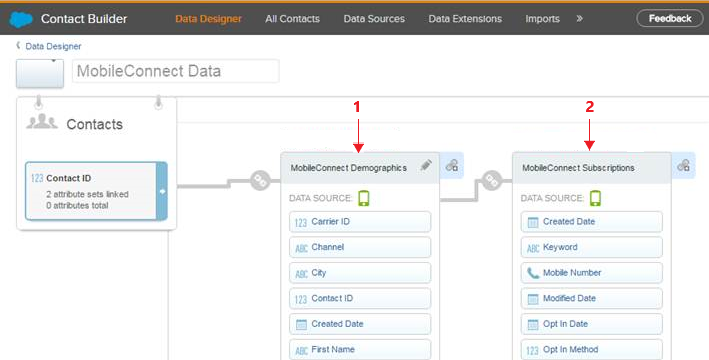This screenshot has width=709, height=360.
Task: Click the Feedback button
Action: tap(670, 19)
